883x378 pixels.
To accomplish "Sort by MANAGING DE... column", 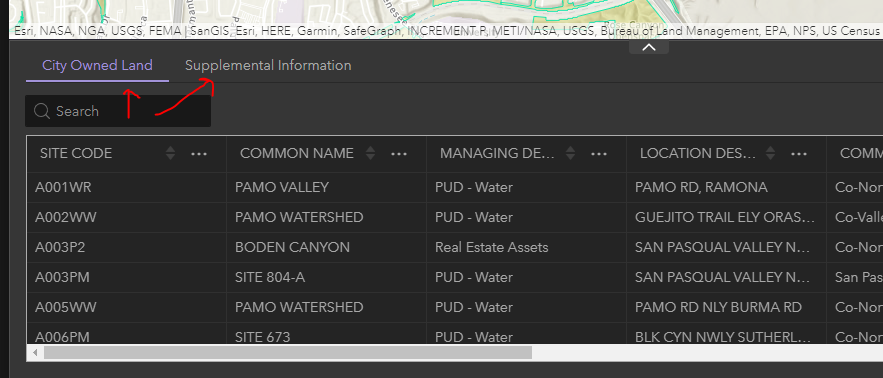I will tap(570, 153).
